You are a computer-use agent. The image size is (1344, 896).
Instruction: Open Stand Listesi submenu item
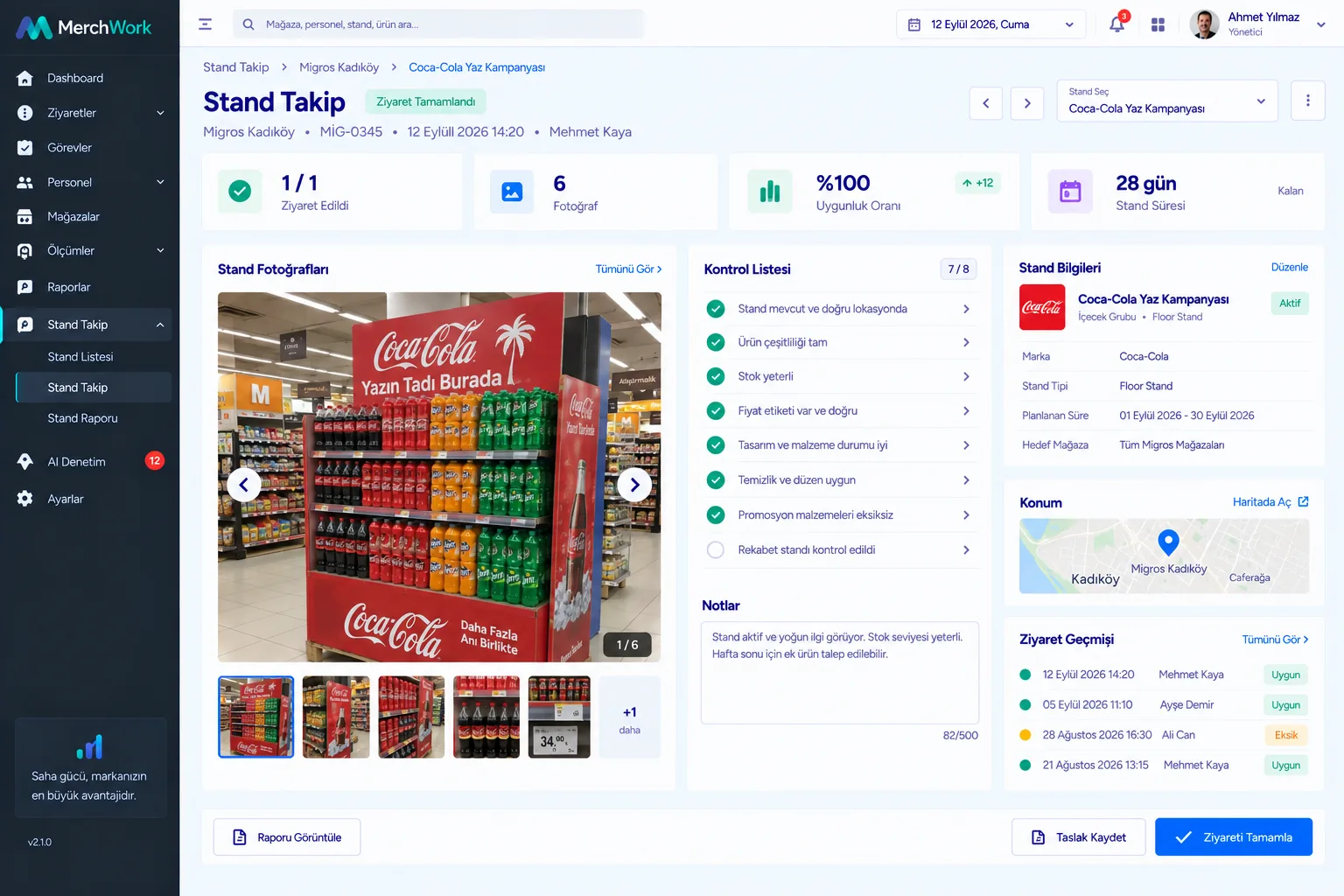tap(80, 357)
